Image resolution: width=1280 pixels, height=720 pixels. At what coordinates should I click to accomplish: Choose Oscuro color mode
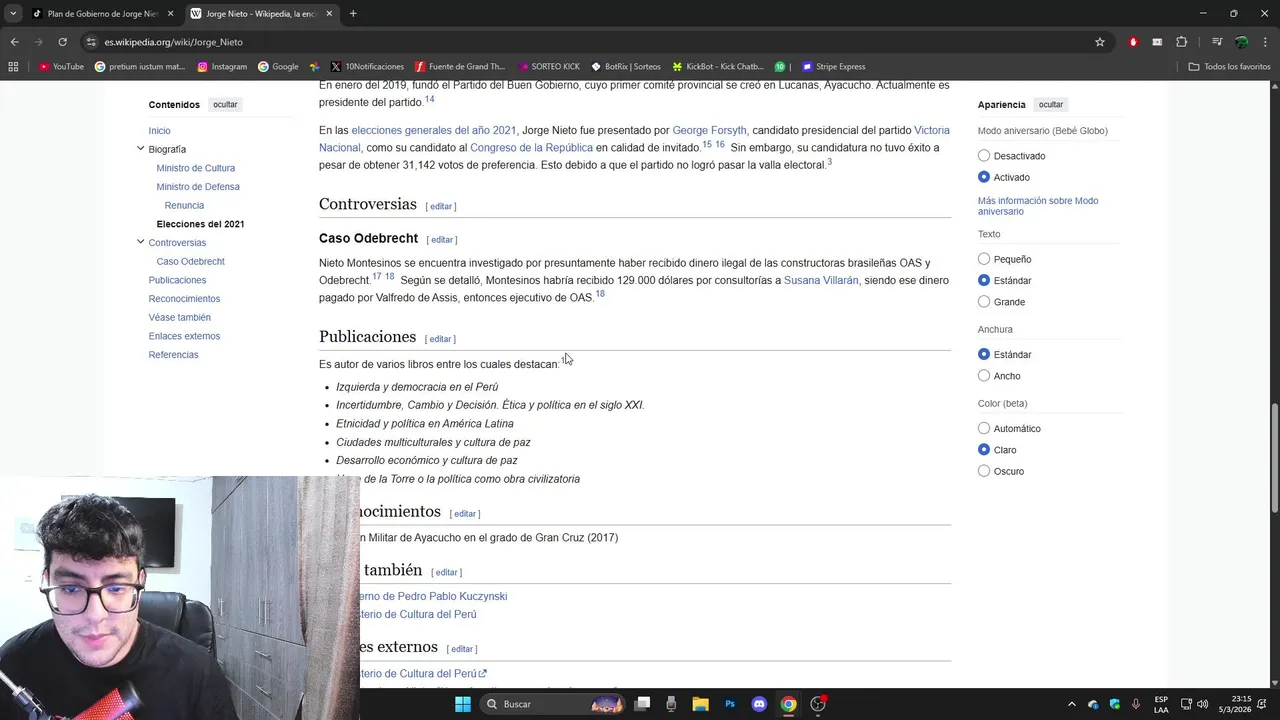coord(984,471)
